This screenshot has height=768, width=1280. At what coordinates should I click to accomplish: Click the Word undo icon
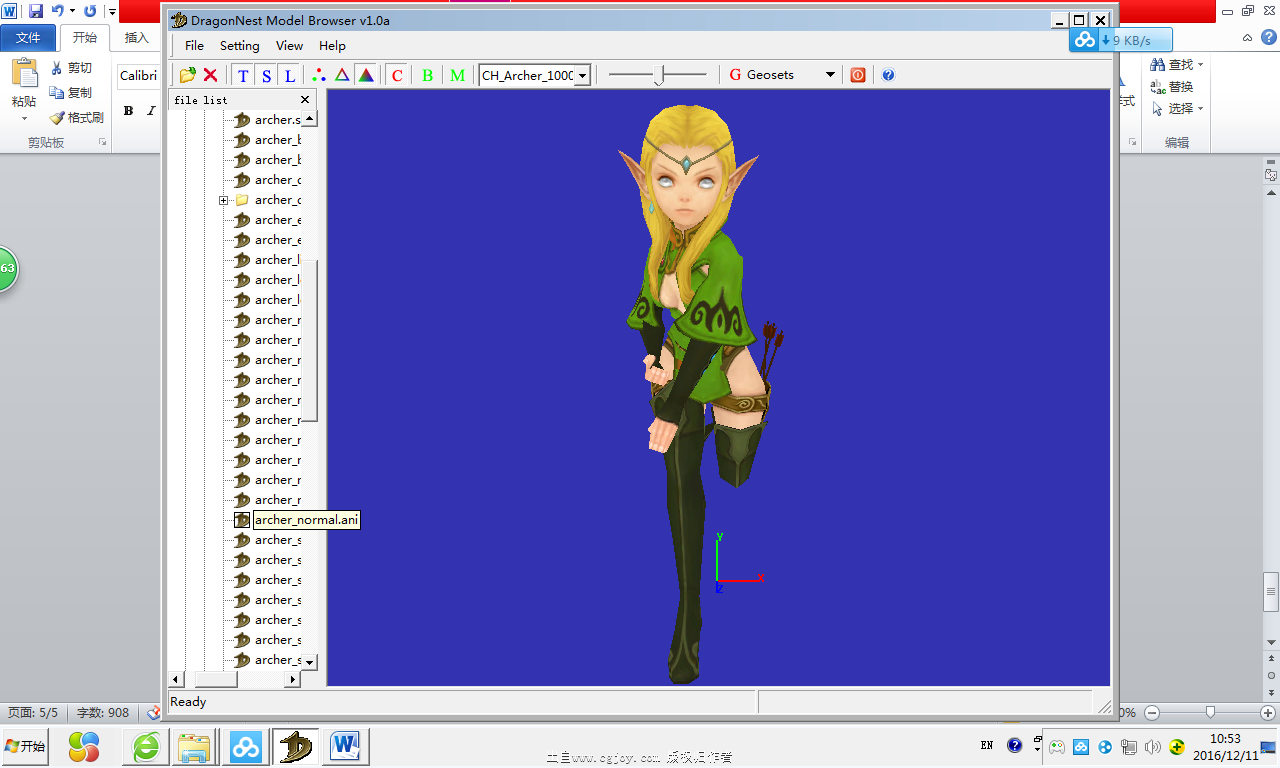(x=58, y=11)
